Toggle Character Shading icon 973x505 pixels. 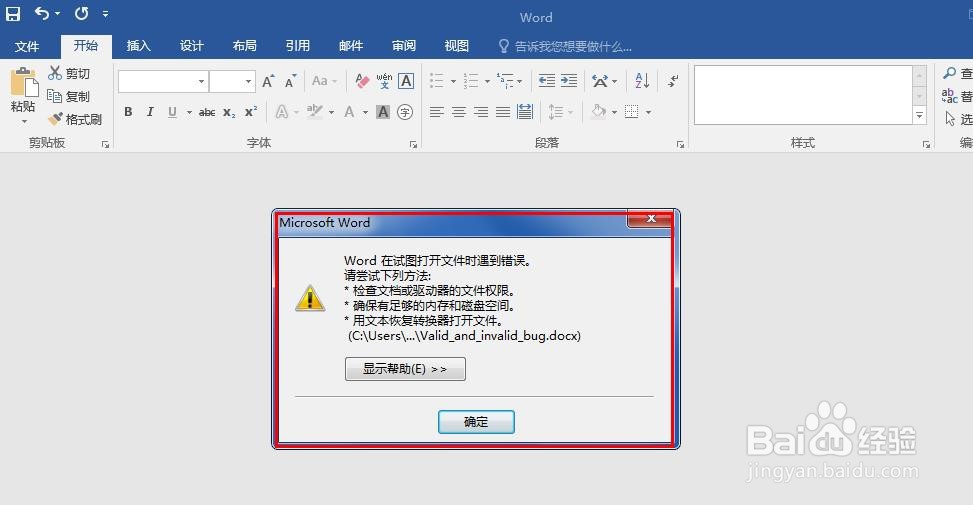pos(383,112)
